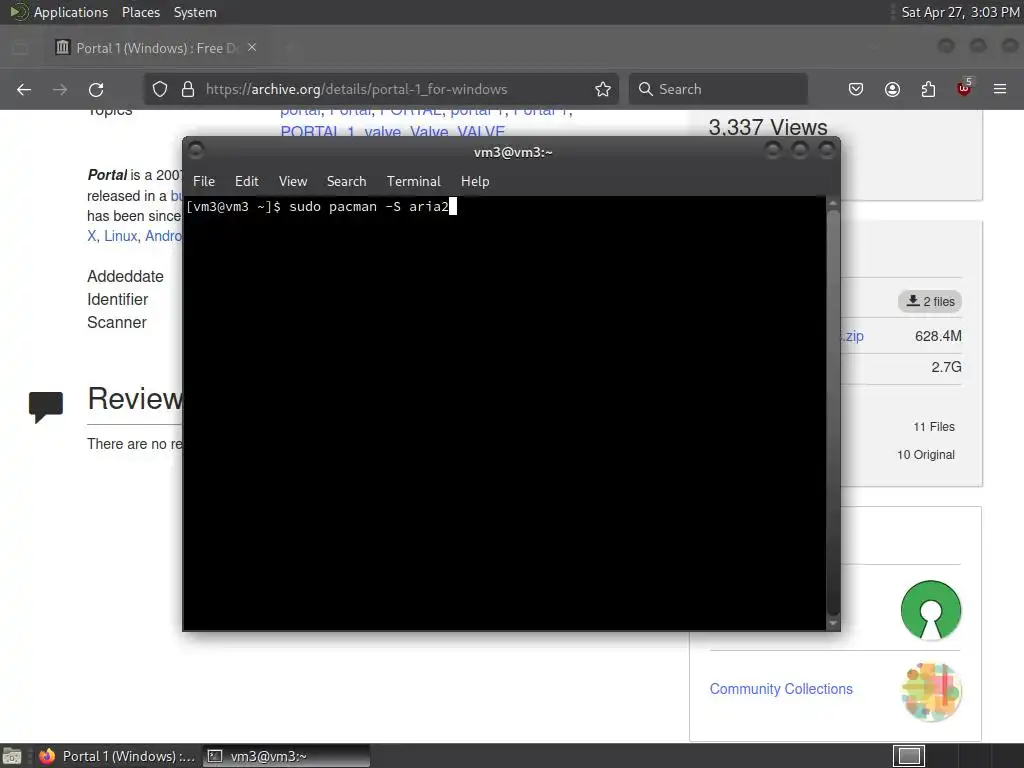Open the Places menu in top panel
This screenshot has height=768, width=1024.
click(141, 12)
